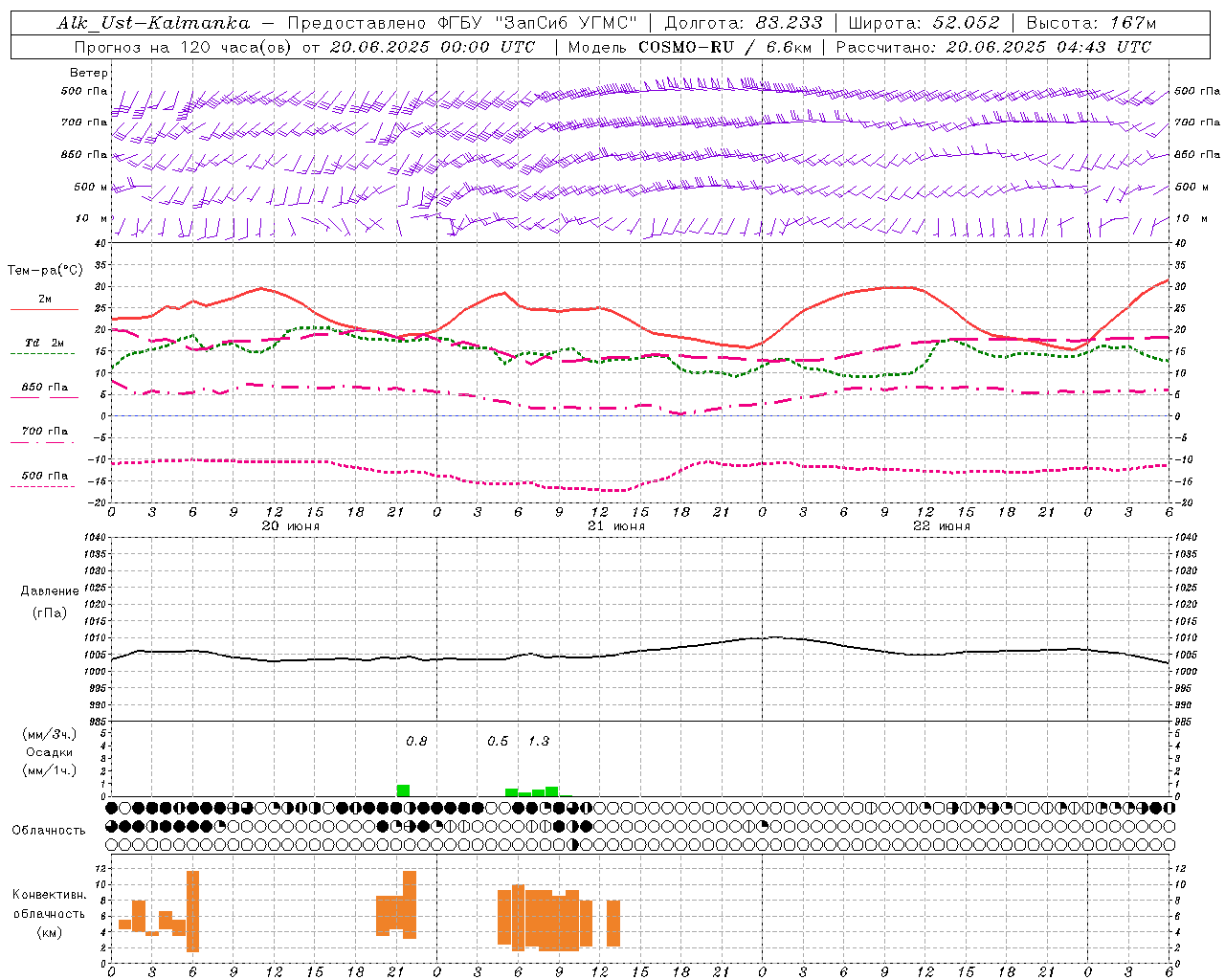The height and width of the screenshot is (980, 1225).
Task: Click the 1.3 precipitation value label
Action: coord(539,742)
